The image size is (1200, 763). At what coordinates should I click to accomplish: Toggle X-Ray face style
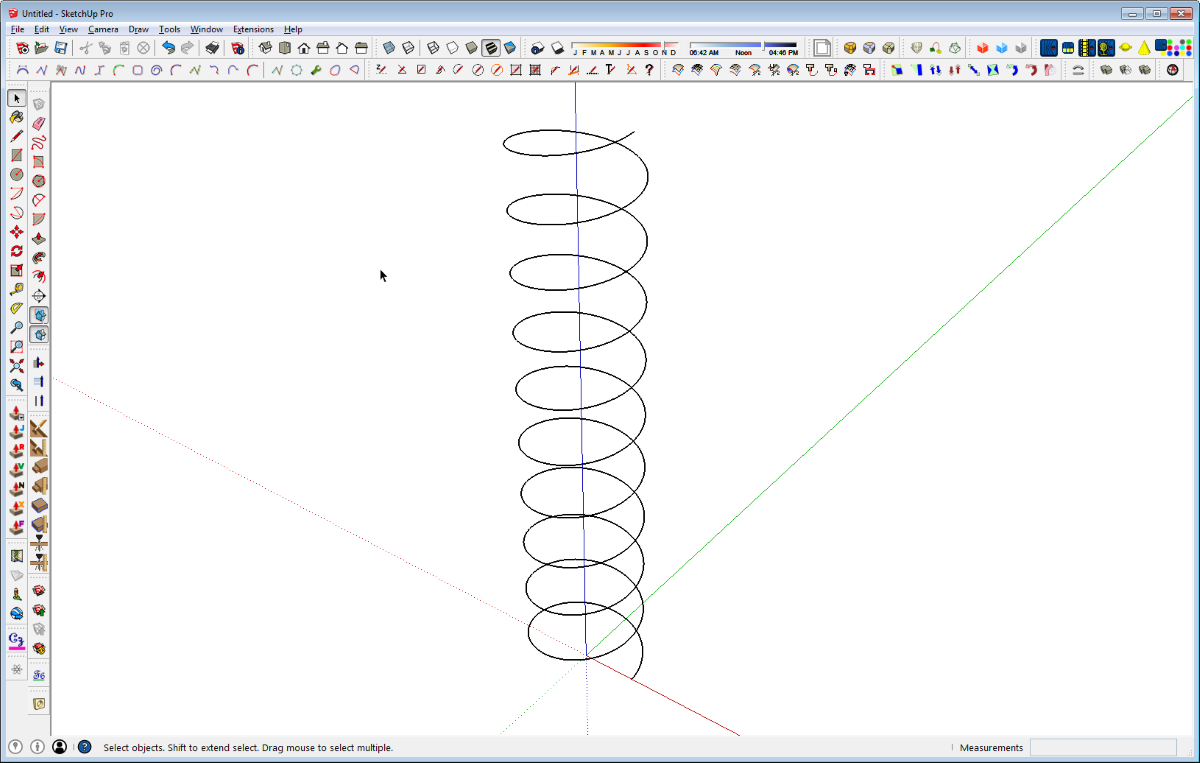[390, 48]
